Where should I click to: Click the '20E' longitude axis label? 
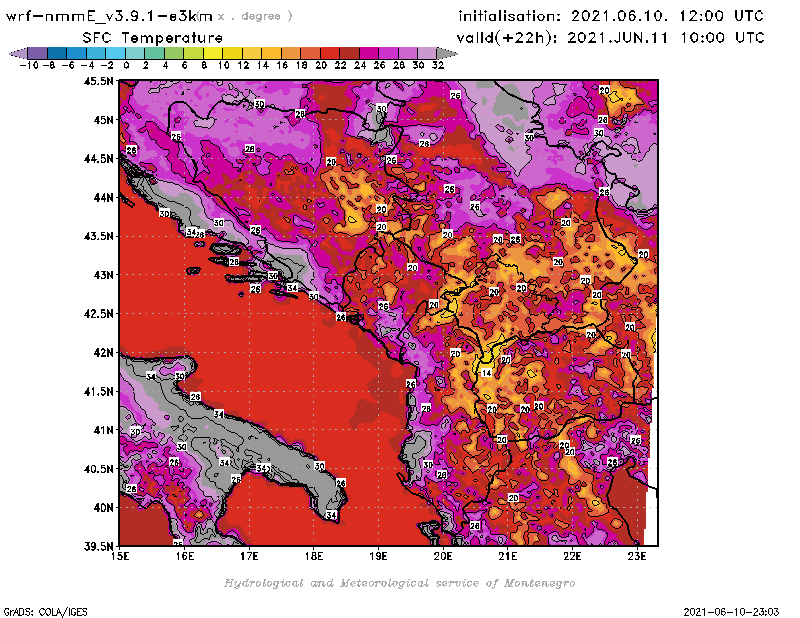[x=443, y=556]
